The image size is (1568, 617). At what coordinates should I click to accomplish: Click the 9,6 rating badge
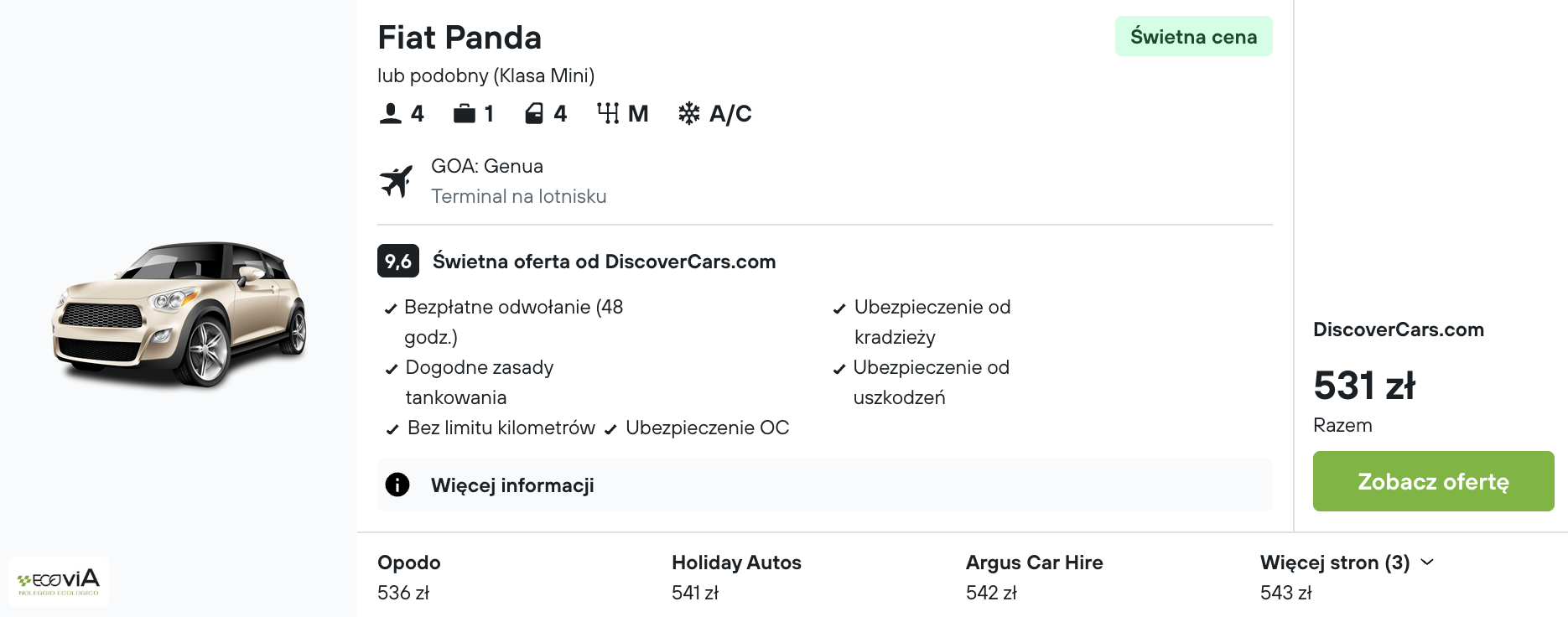[397, 261]
